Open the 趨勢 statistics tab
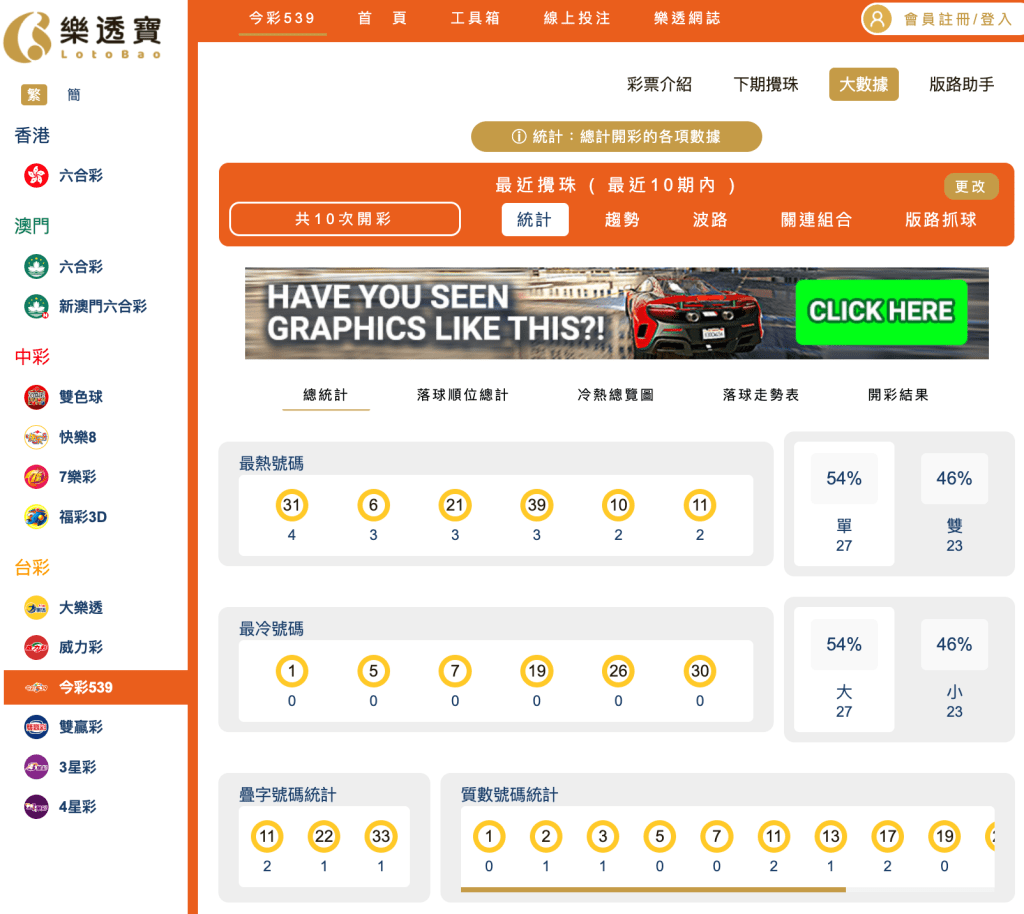Image resolution: width=1024 pixels, height=914 pixels. tap(623, 219)
